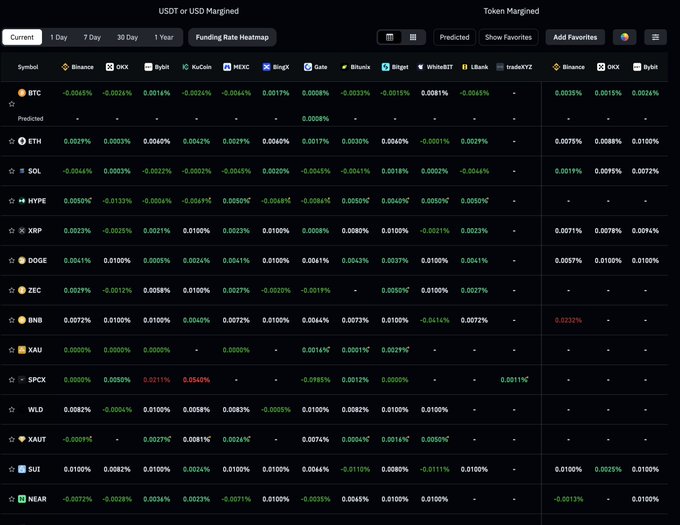
Task: Click the LBank column header
Action: click(474, 67)
